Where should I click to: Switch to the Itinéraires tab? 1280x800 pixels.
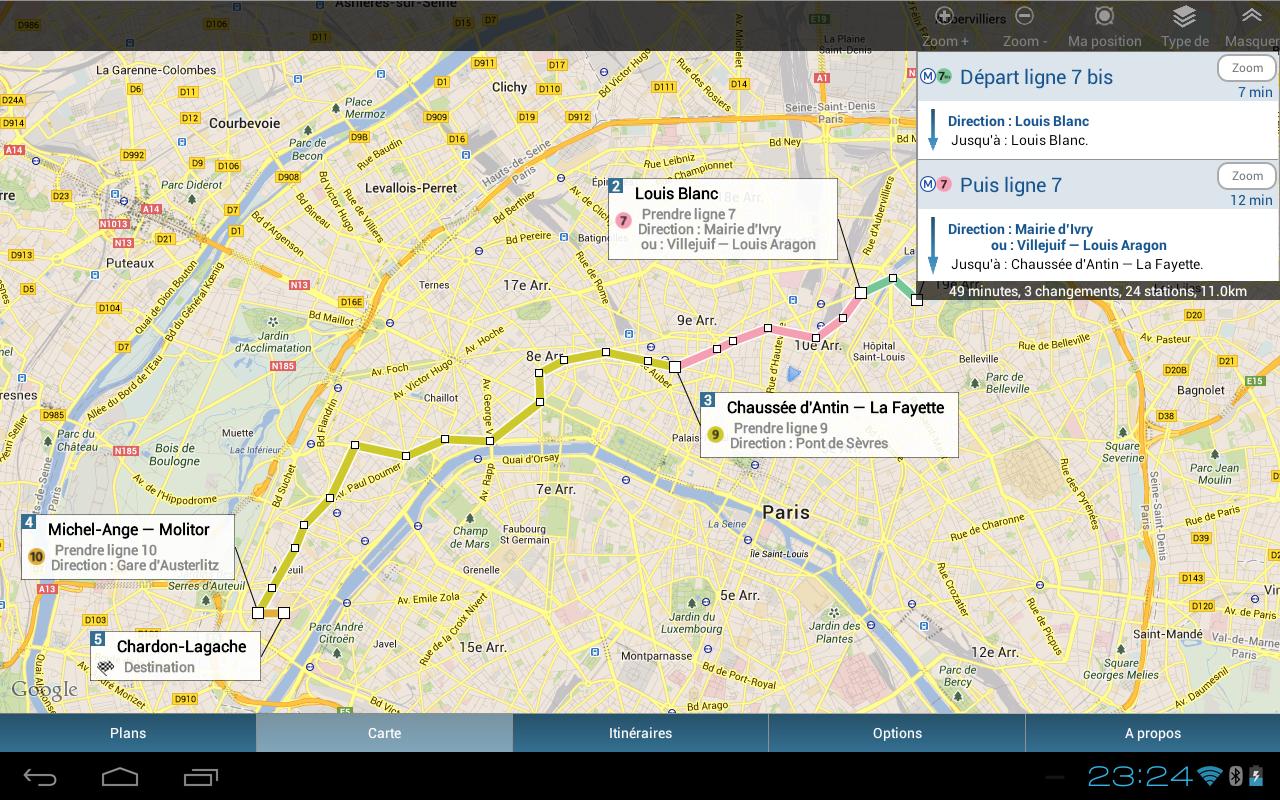639,732
